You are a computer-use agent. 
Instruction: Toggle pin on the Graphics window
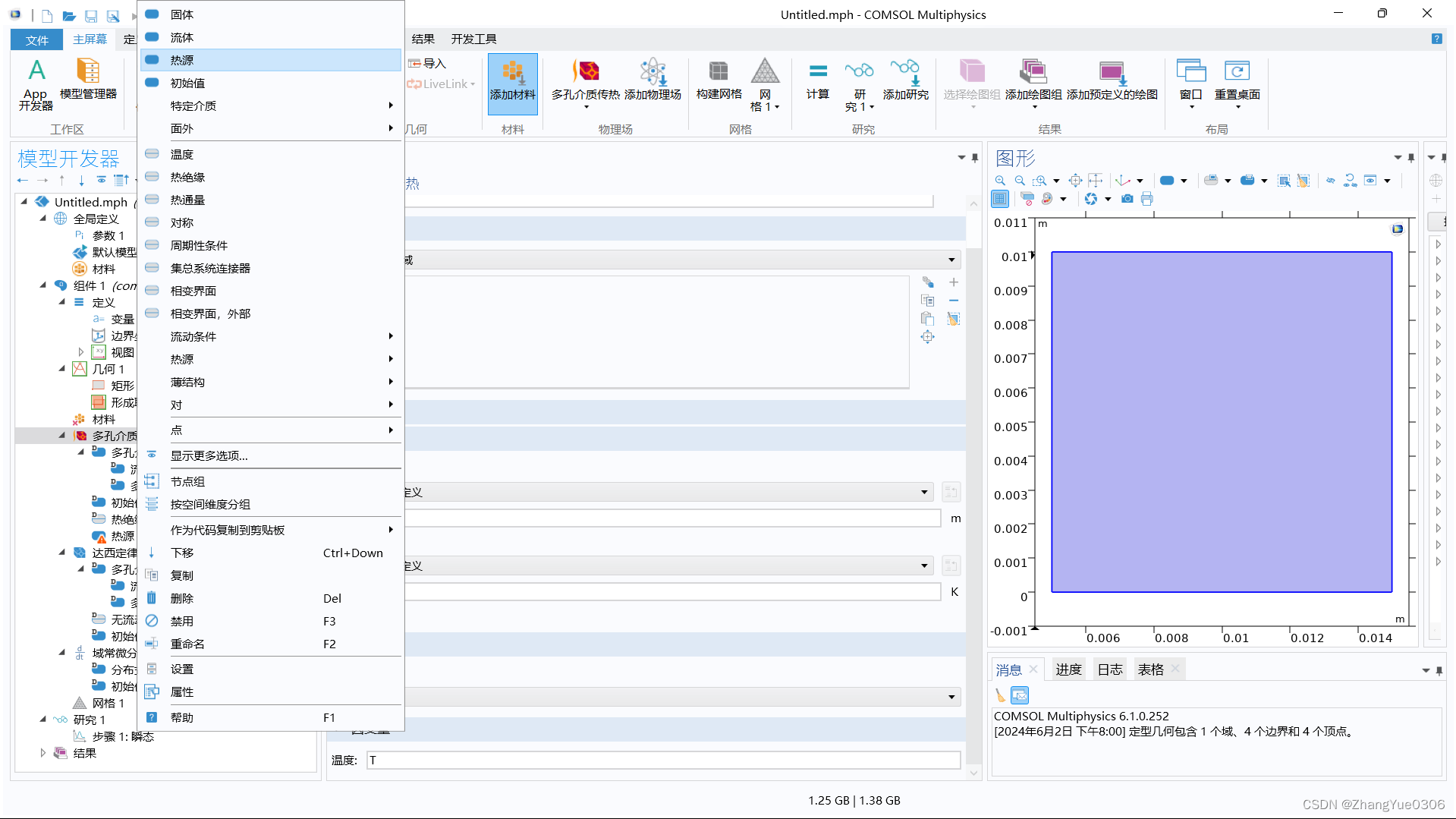click(x=1411, y=158)
